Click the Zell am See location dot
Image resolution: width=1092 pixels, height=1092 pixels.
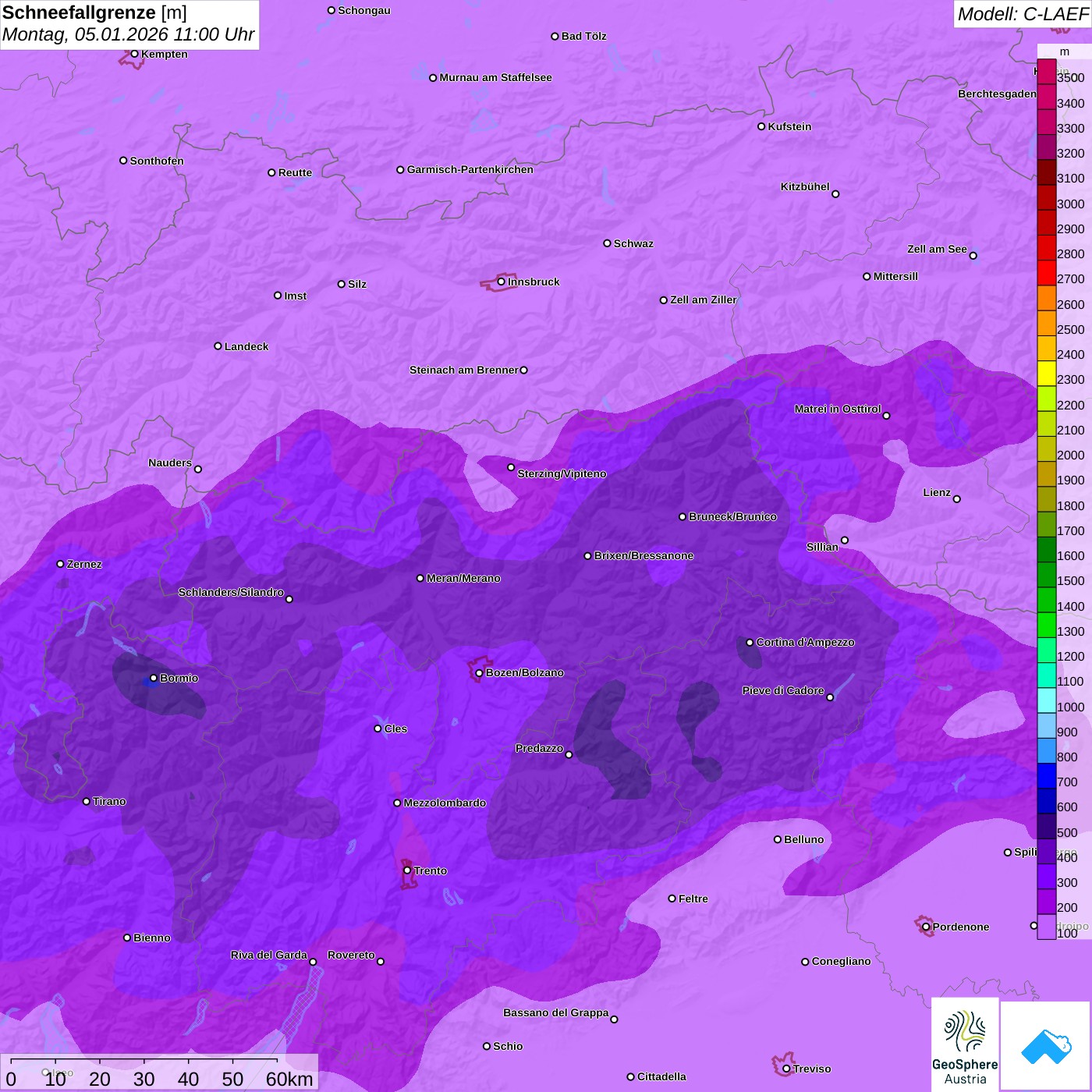tap(973, 256)
